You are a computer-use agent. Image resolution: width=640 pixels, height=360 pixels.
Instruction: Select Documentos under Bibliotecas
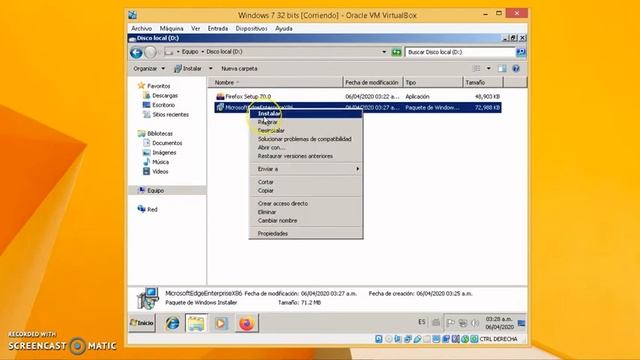167,143
